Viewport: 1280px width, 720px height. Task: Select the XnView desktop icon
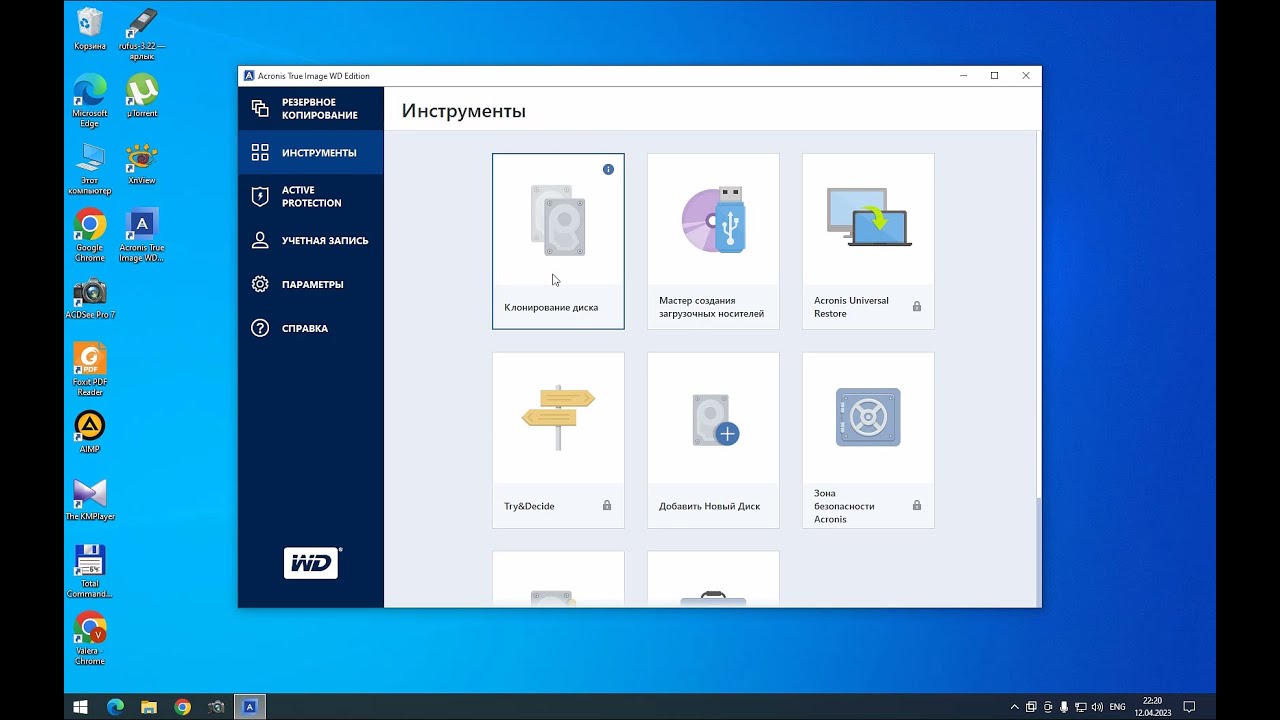coord(142,164)
